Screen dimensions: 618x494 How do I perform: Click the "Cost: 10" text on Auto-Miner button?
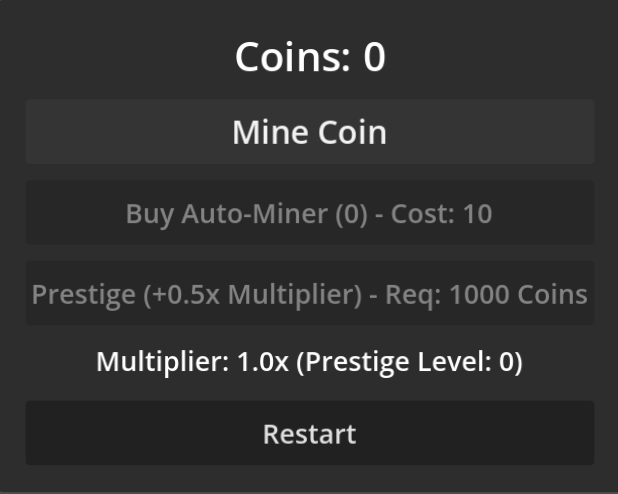[441, 214]
